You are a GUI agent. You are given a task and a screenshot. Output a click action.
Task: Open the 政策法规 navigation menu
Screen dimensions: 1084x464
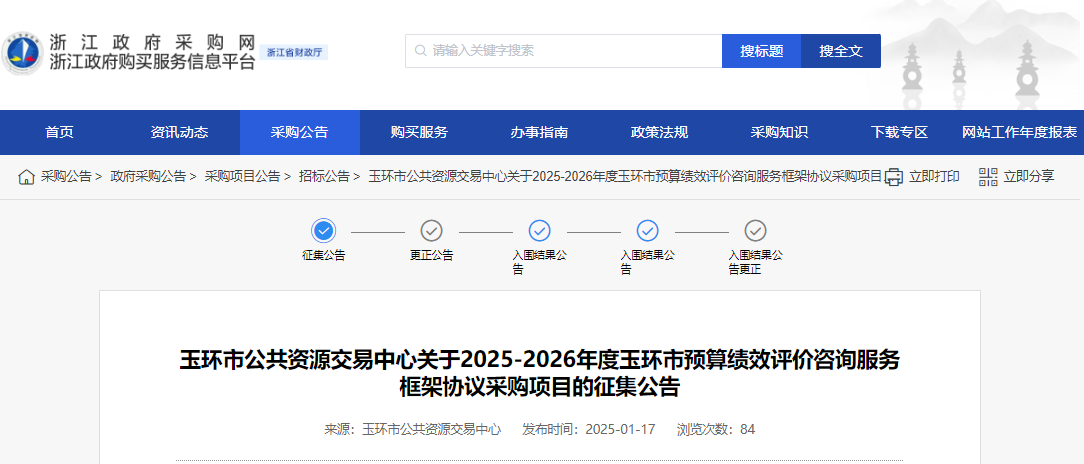pyautogui.click(x=659, y=132)
